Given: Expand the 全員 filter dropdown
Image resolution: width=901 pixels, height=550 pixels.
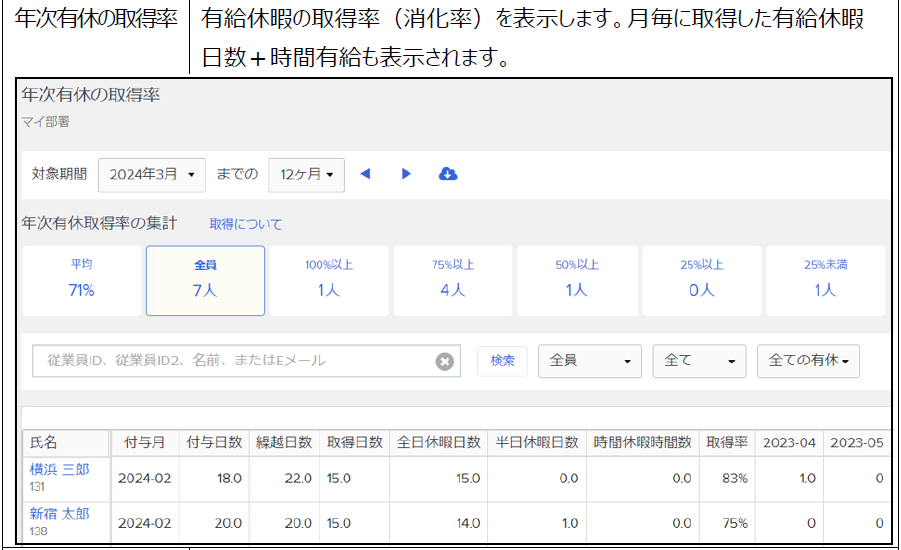Looking at the screenshot, I should click(x=589, y=361).
